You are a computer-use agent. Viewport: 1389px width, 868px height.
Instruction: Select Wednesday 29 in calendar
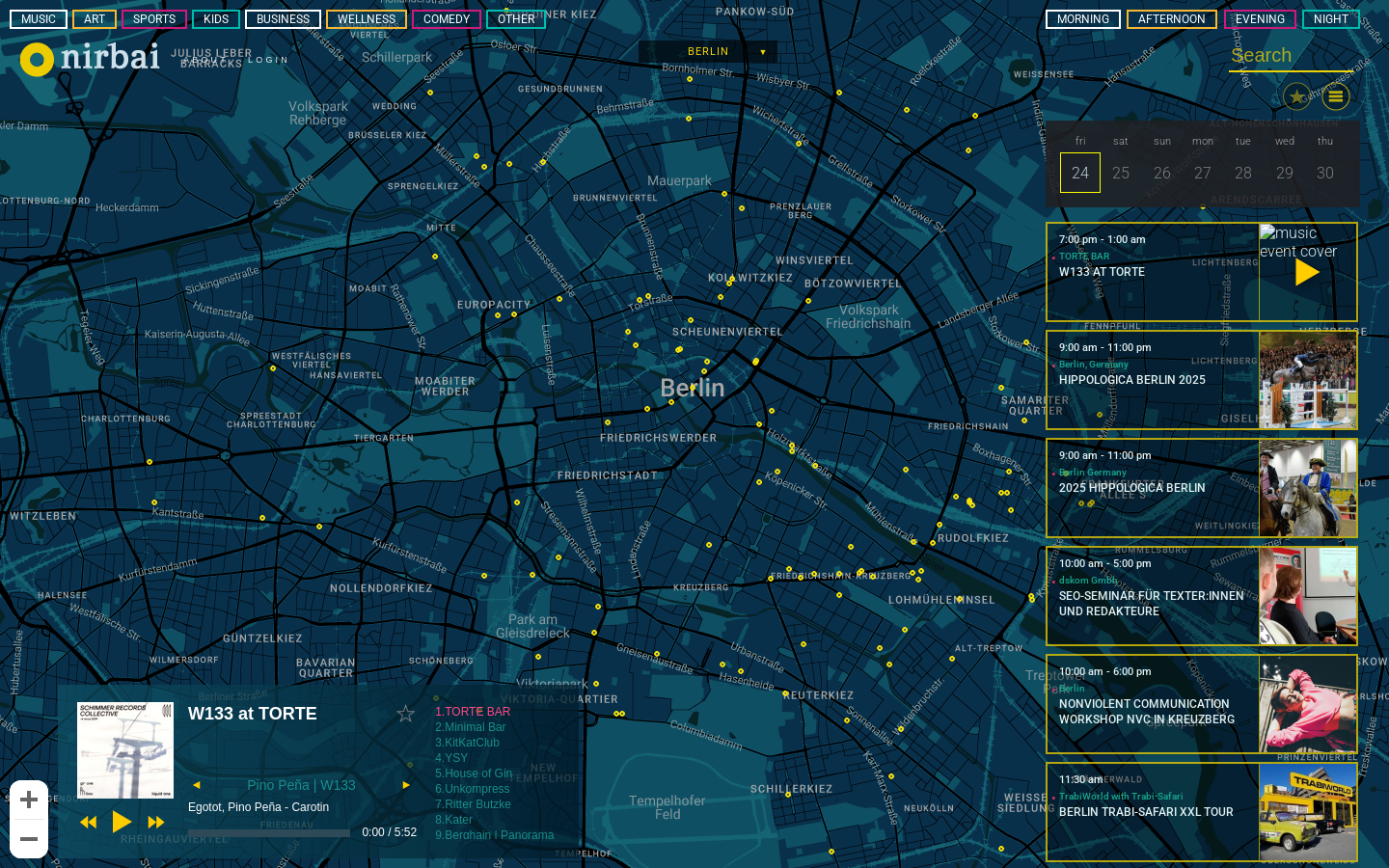pos(1285,173)
